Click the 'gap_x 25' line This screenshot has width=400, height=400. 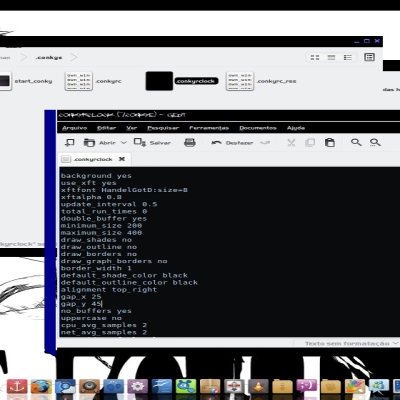click(81, 296)
